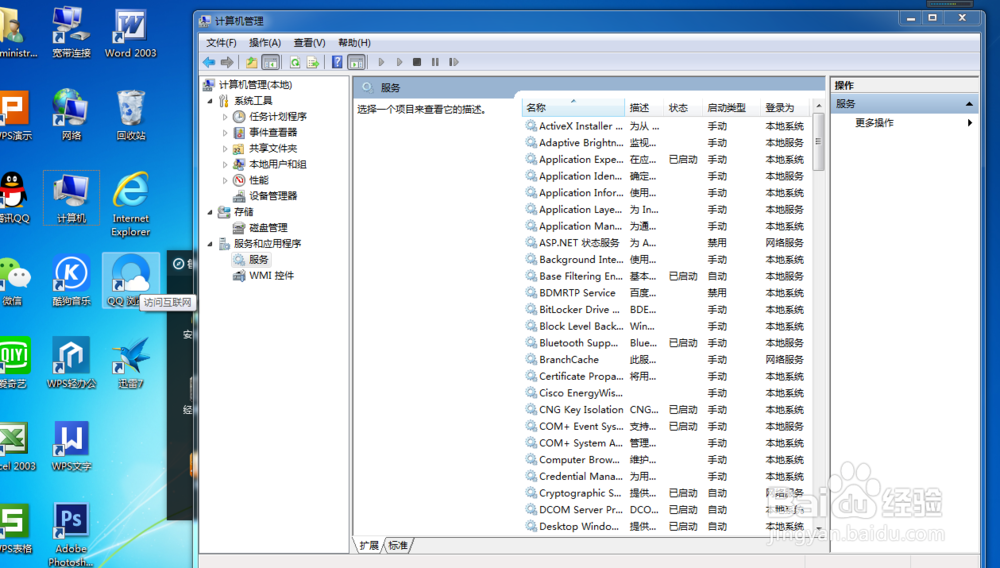Select the QQ browser desktop icon

131,280
